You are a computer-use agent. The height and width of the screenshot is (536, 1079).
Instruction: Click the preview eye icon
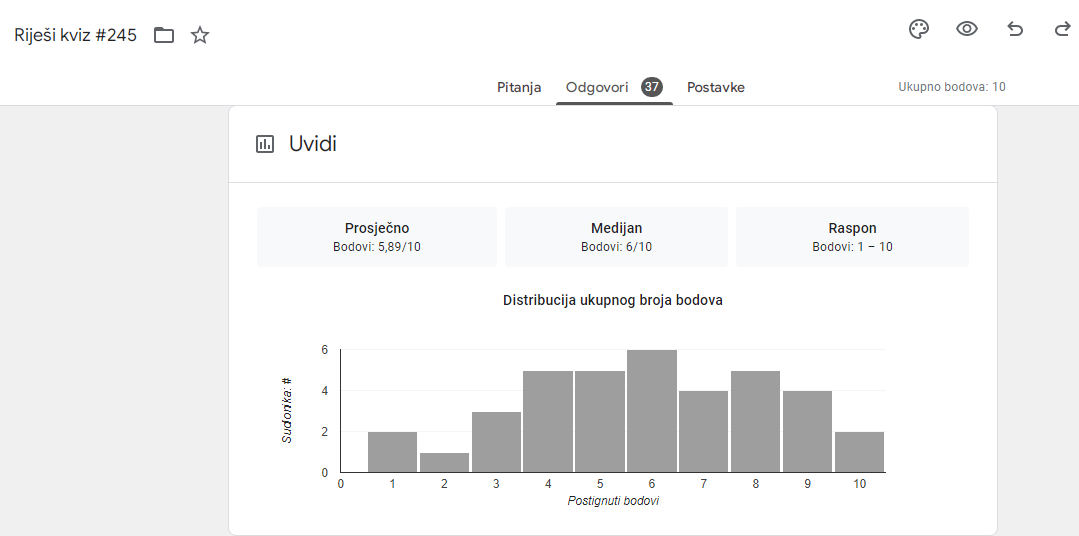pyautogui.click(x=966, y=29)
